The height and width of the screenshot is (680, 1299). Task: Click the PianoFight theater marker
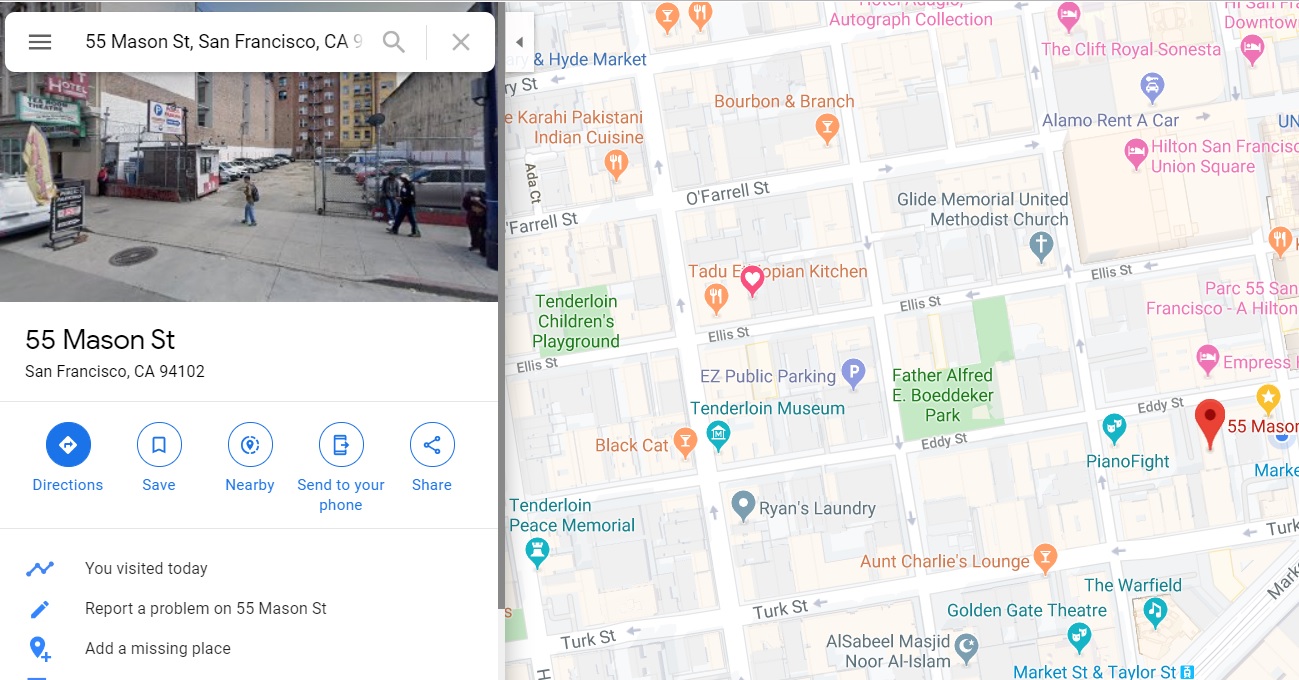point(1114,429)
